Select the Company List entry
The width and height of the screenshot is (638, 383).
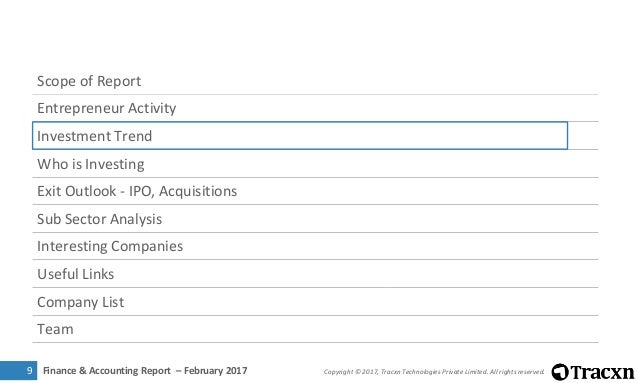click(315, 302)
